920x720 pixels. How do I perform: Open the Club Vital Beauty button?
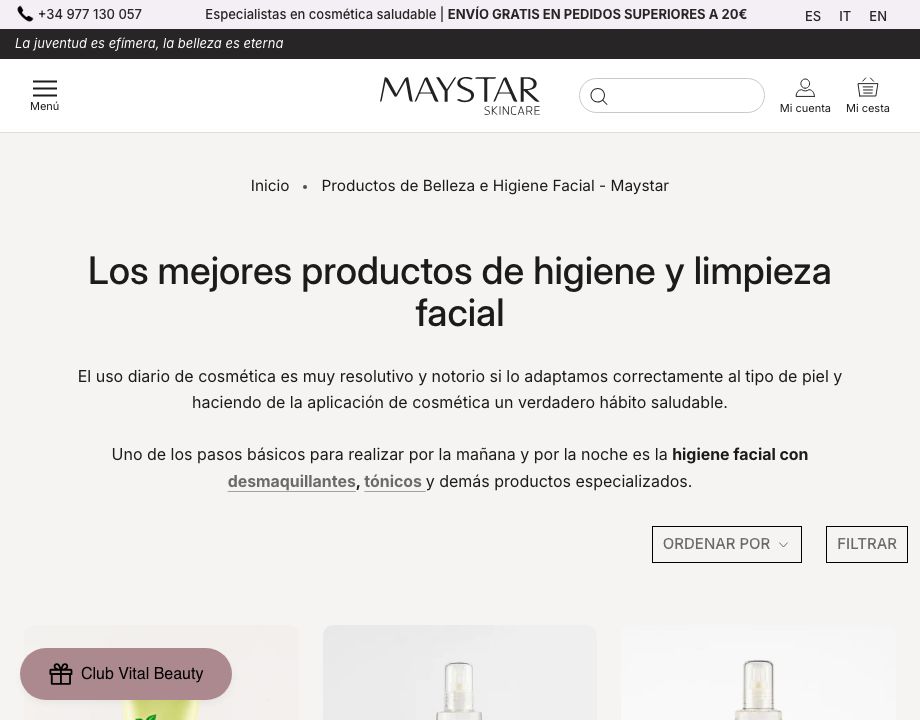(126, 674)
